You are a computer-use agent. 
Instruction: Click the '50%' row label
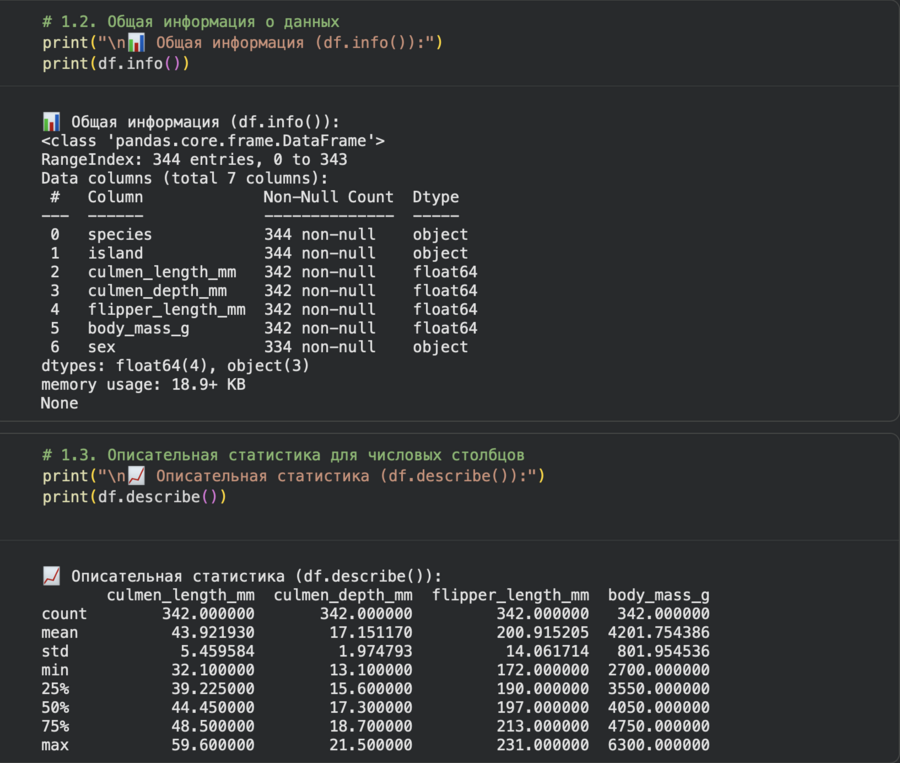click(x=55, y=708)
